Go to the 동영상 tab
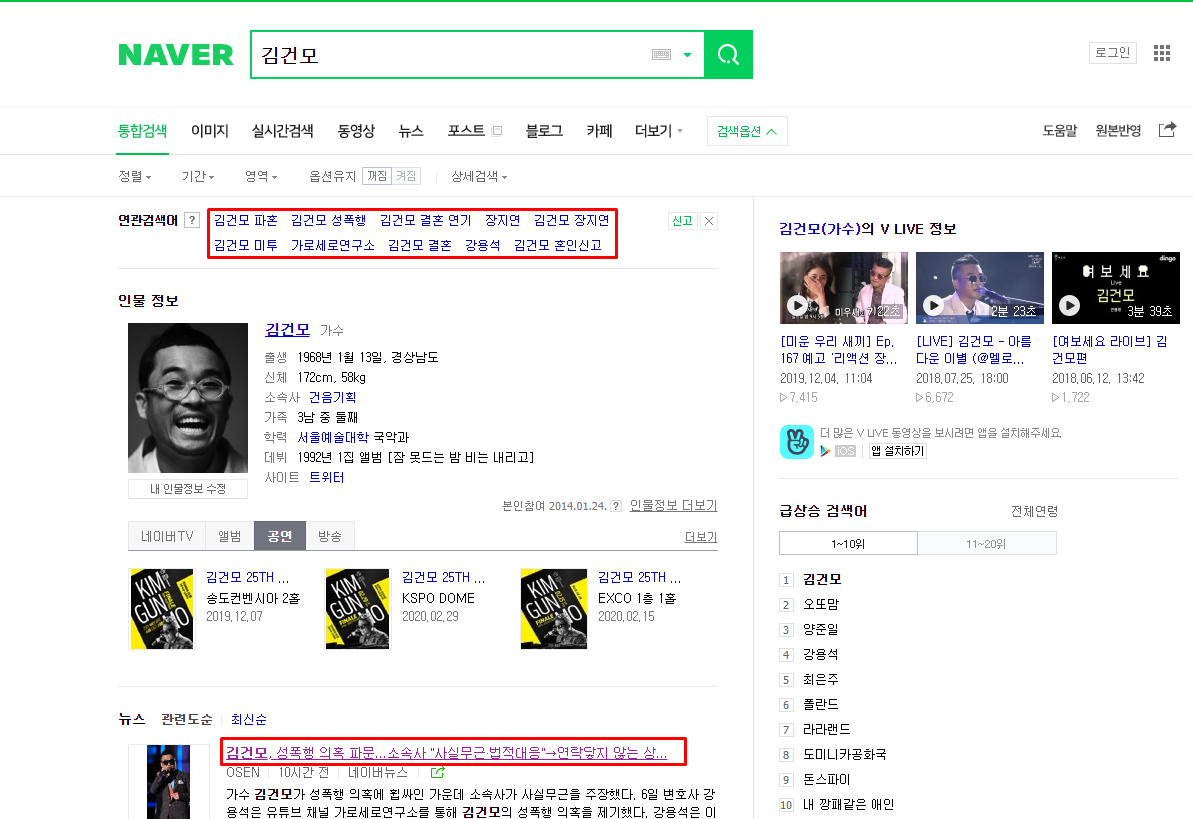Image resolution: width=1193 pixels, height=819 pixels. click(356, 131)
